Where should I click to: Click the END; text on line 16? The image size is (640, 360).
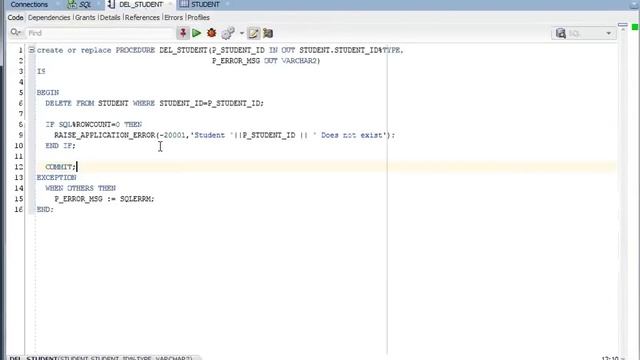click(45, 209)
